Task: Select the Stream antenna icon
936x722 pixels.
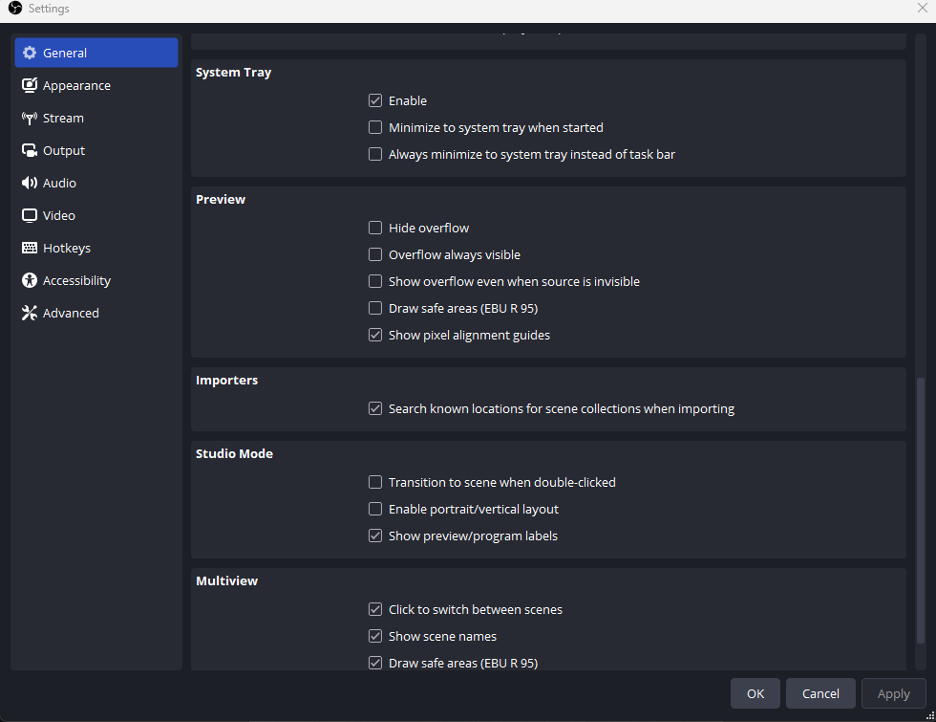Action: (29, 118)
